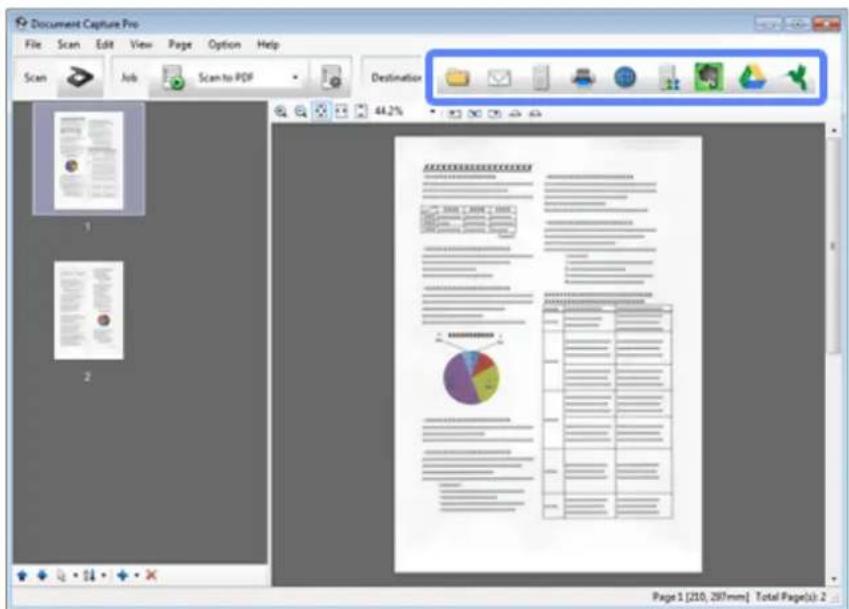Viewport: 849px width, 609px height.
Task: Select the envelope Send by E-mail destination
Action: coord(499,78)
